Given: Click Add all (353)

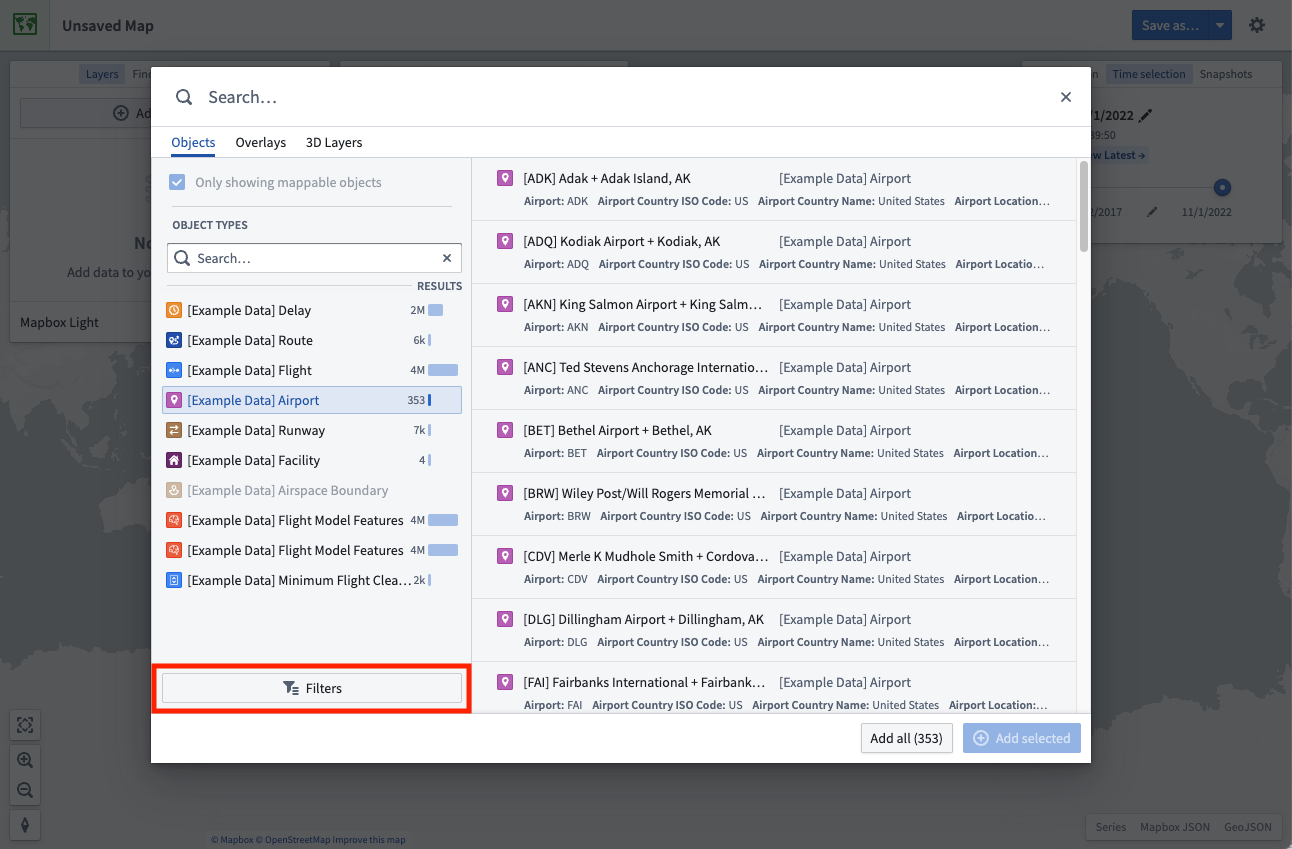Looking at the screenshot, I should click(906, 738).
